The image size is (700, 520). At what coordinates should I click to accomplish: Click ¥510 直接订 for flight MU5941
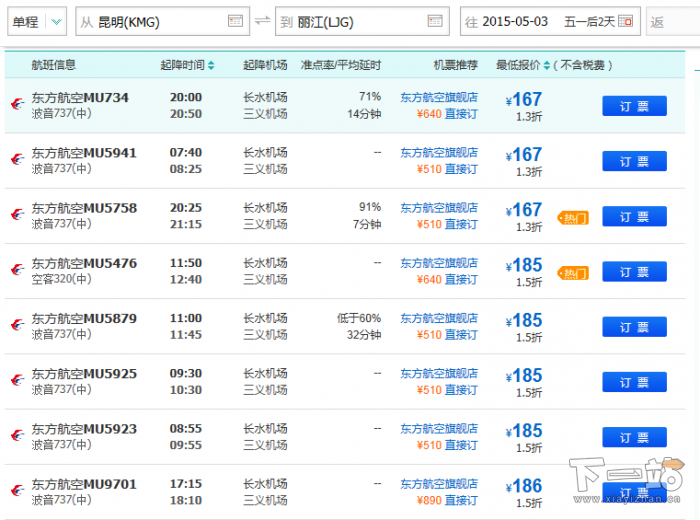pyautogui.click(x=447, y=169)
